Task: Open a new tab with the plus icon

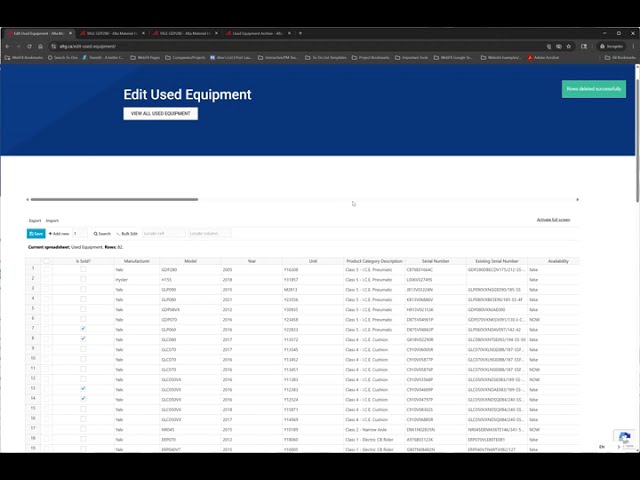Action: click(300, 33)
